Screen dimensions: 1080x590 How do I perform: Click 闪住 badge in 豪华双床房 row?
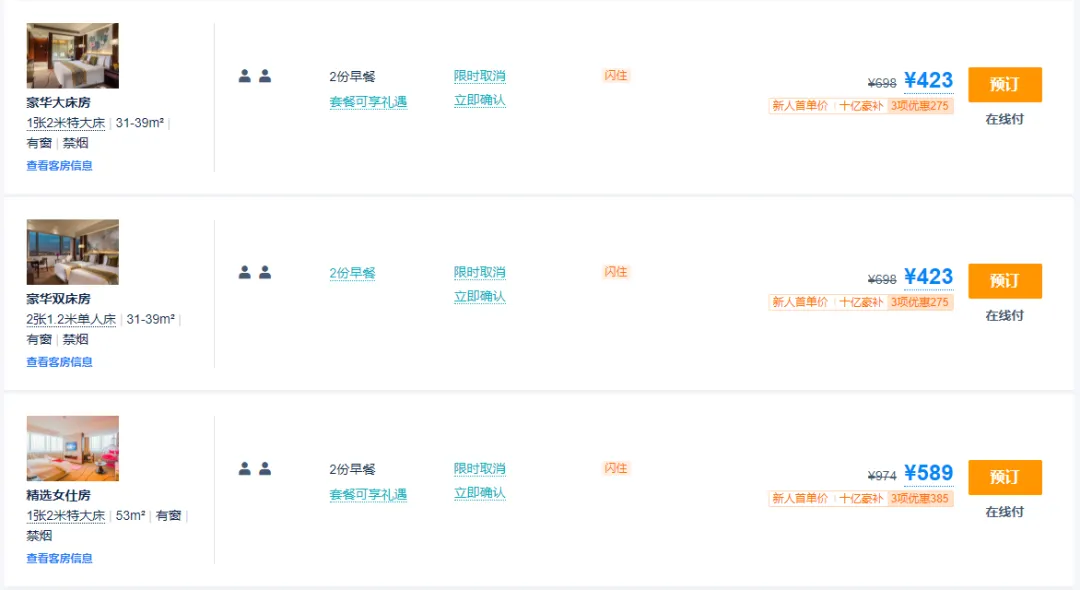pyautogui.click(x=616, y=272)
